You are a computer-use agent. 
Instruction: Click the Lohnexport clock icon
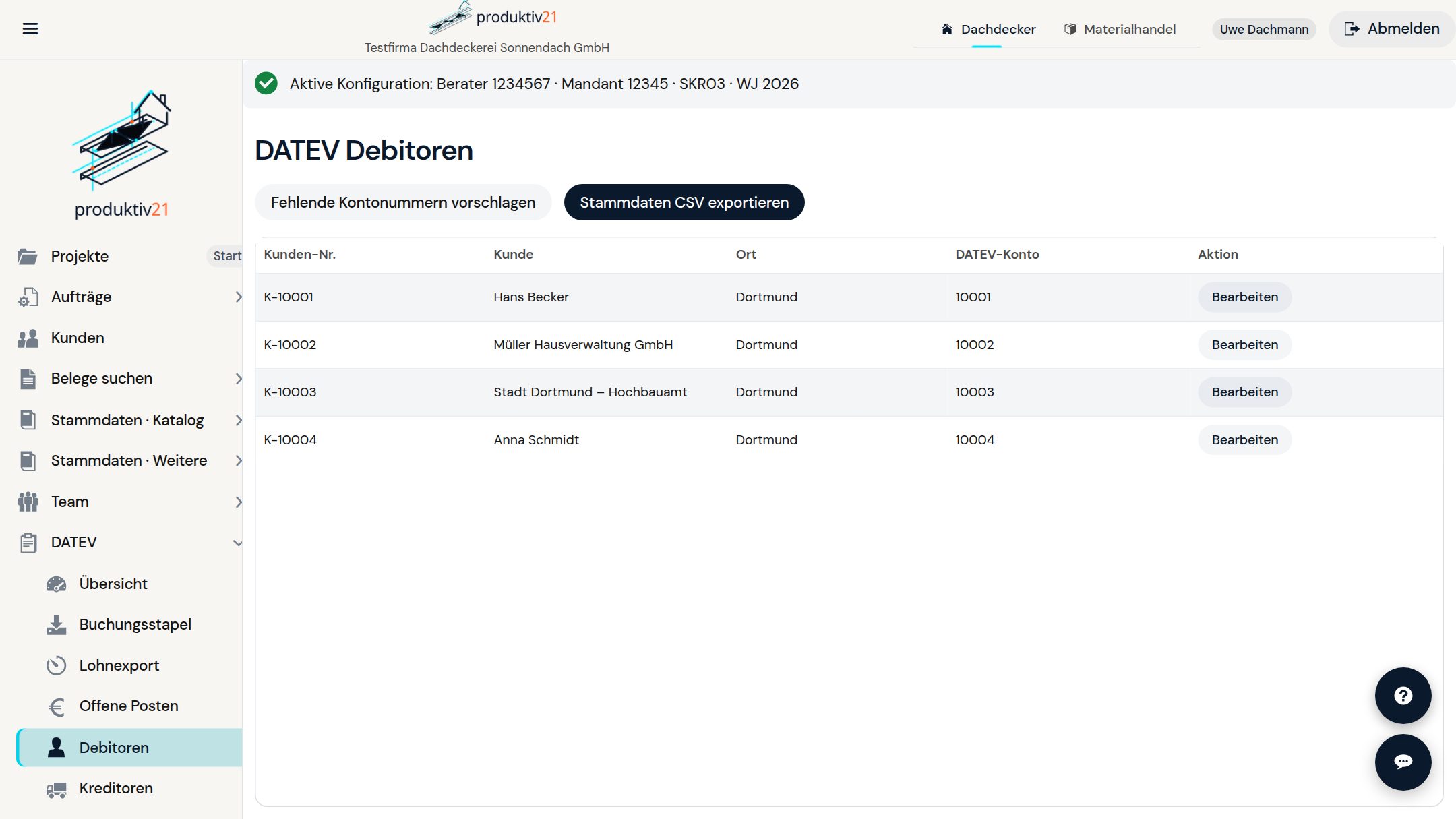click(56, 665)
